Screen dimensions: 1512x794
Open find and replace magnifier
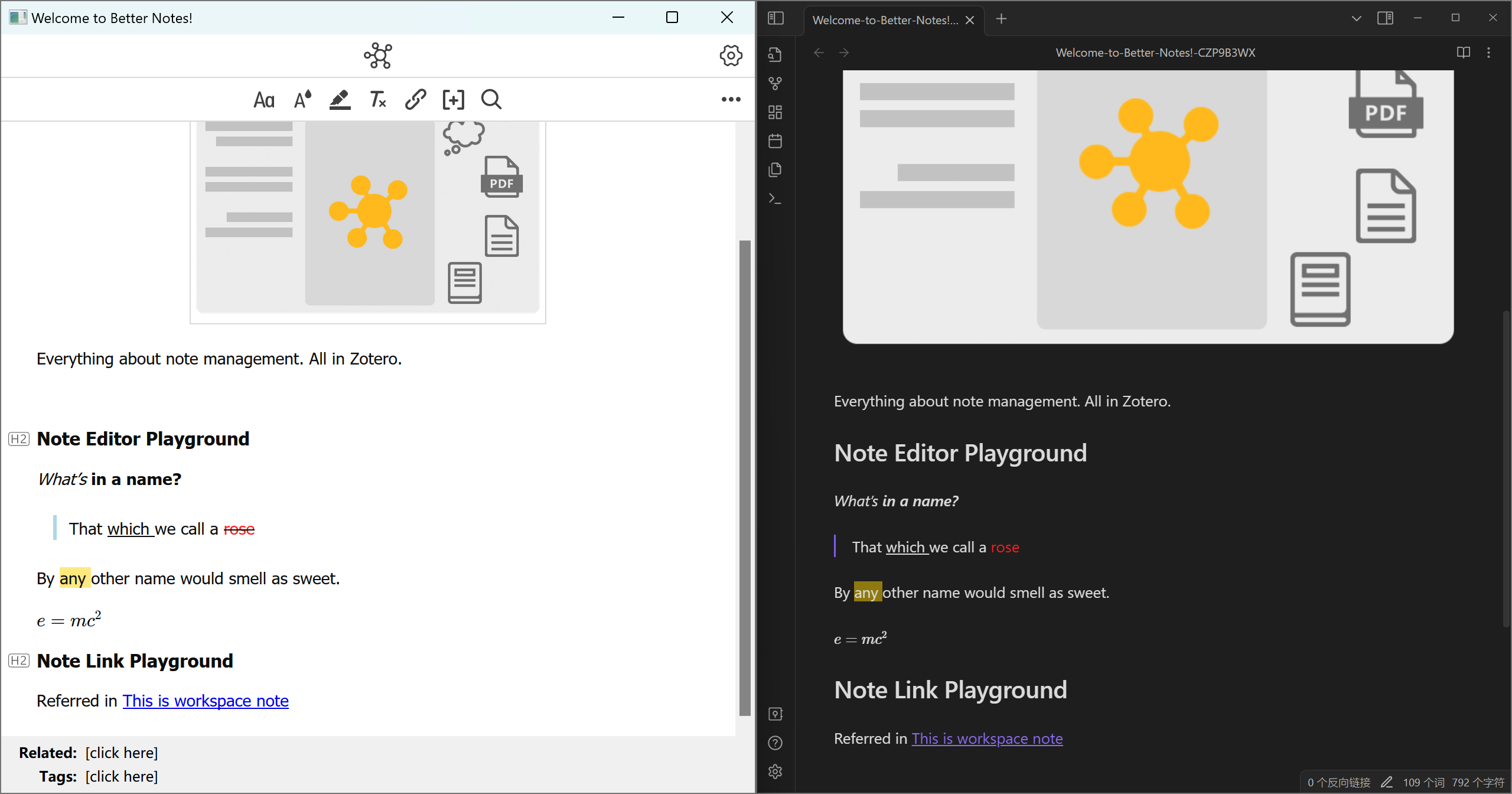(x=491, y=100)
